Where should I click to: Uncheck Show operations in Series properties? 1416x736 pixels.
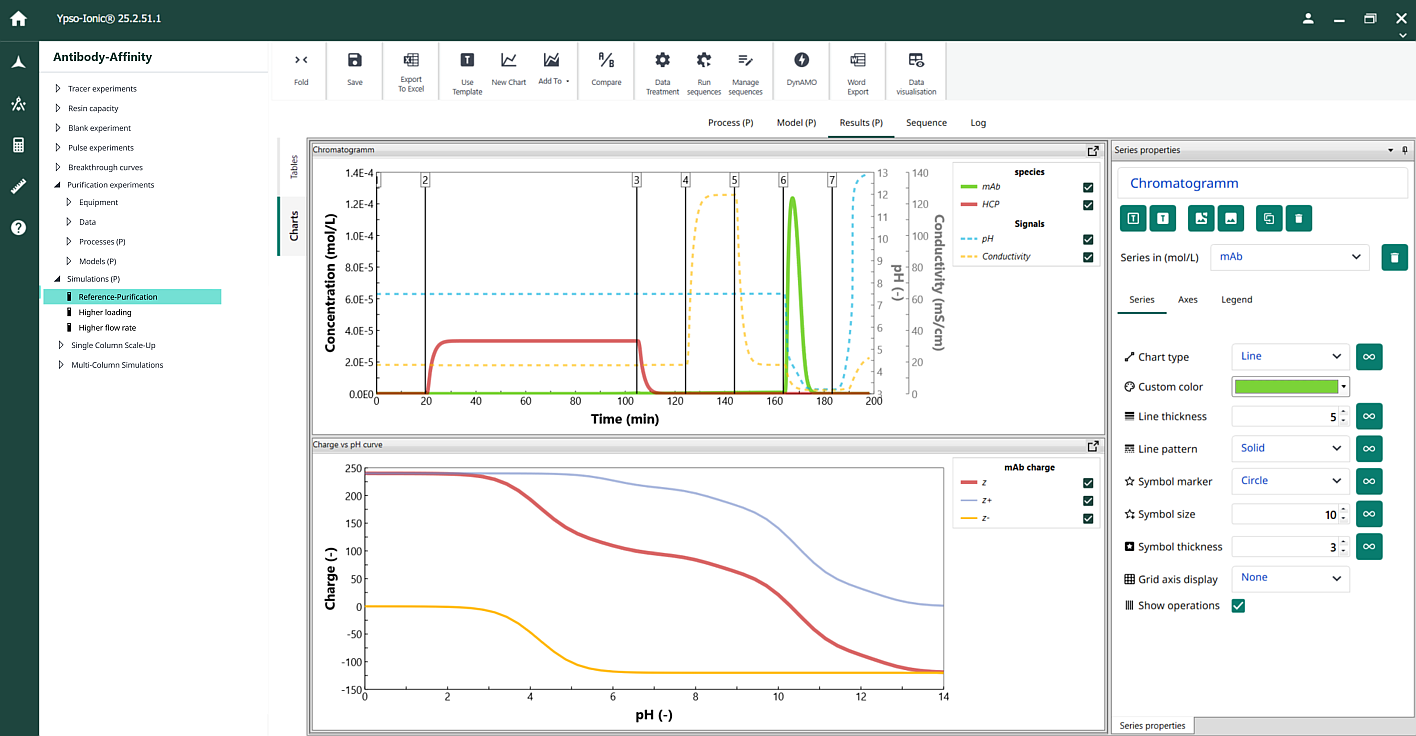point(1238,605)
